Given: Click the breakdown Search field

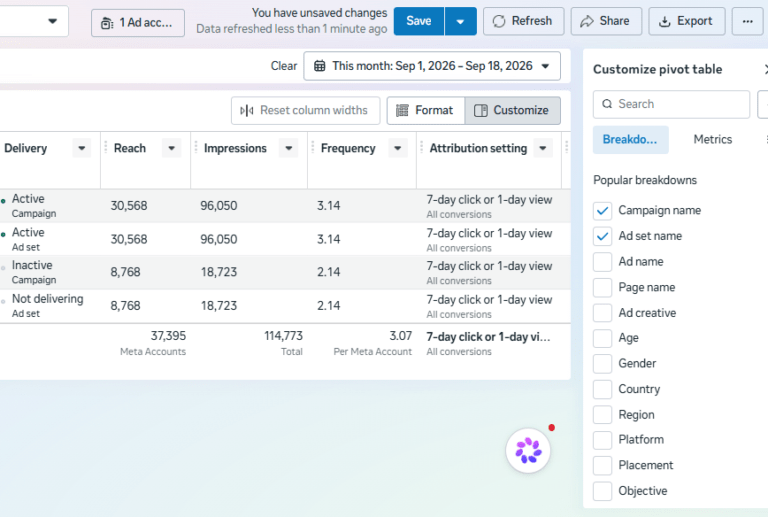Looking at the screenshot, I should (671, 104).
